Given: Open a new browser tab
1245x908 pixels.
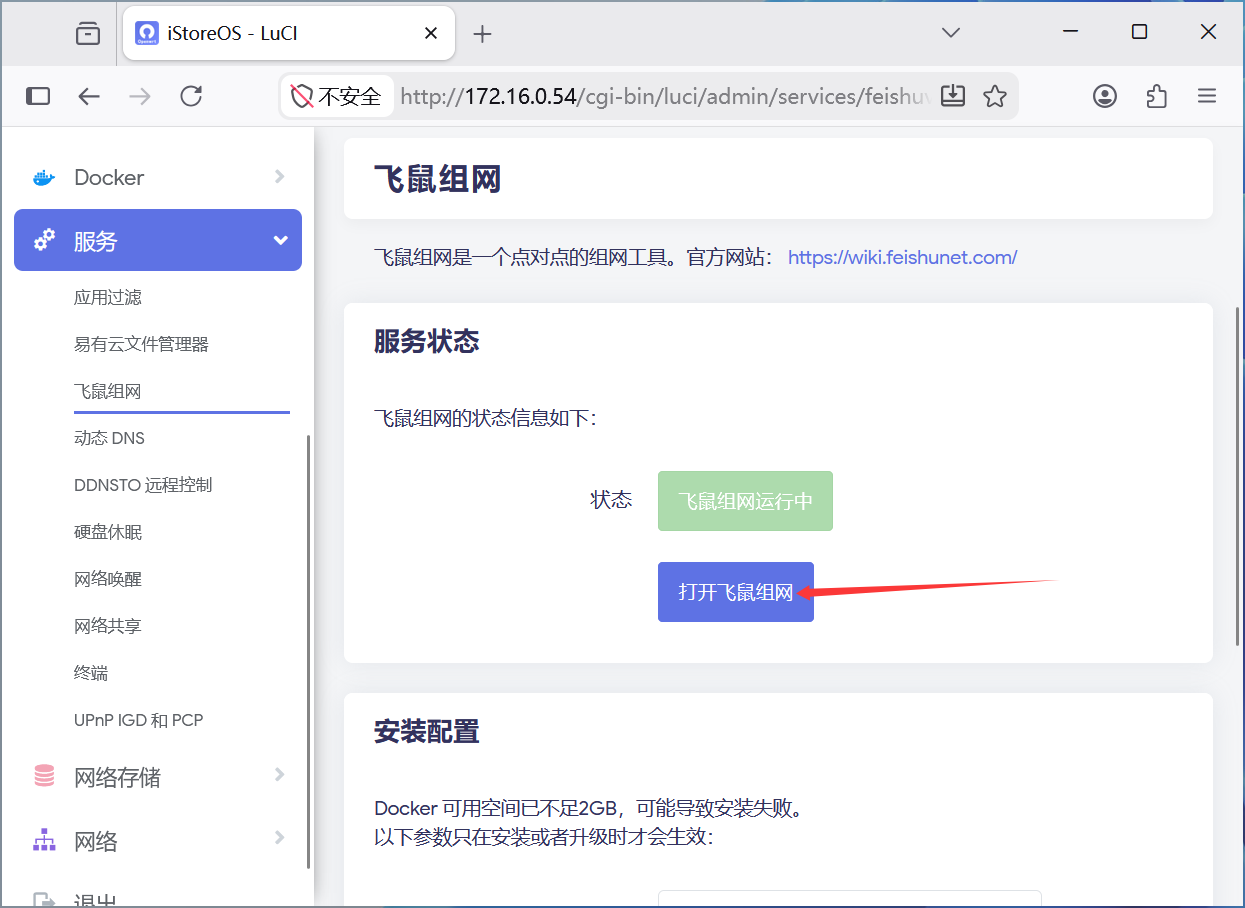Looking at the screenshot, I should point(483,34).
